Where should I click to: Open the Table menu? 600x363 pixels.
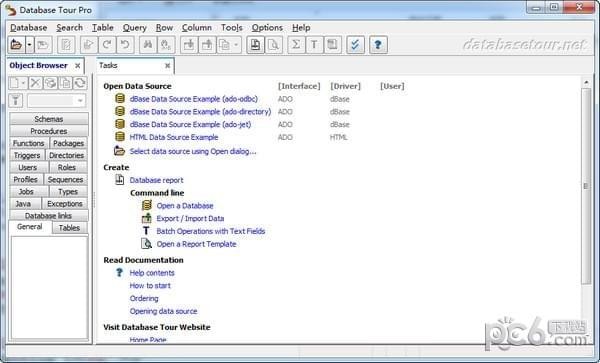tap(103, 28)
